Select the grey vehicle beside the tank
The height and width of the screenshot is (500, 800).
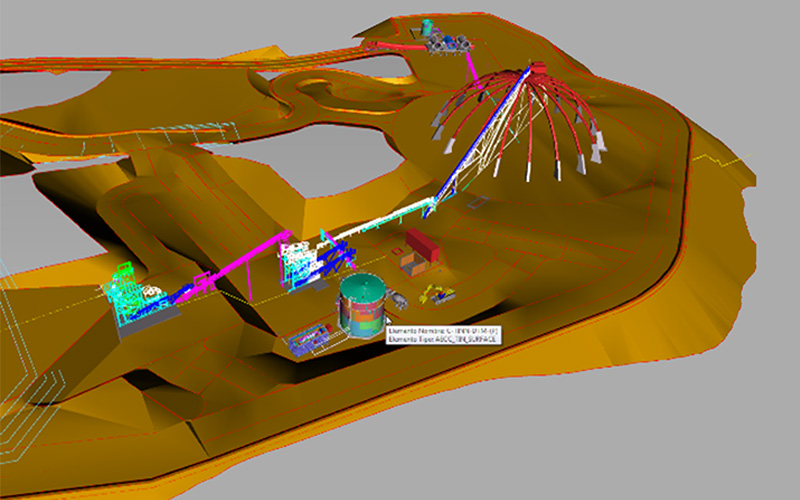399,299
